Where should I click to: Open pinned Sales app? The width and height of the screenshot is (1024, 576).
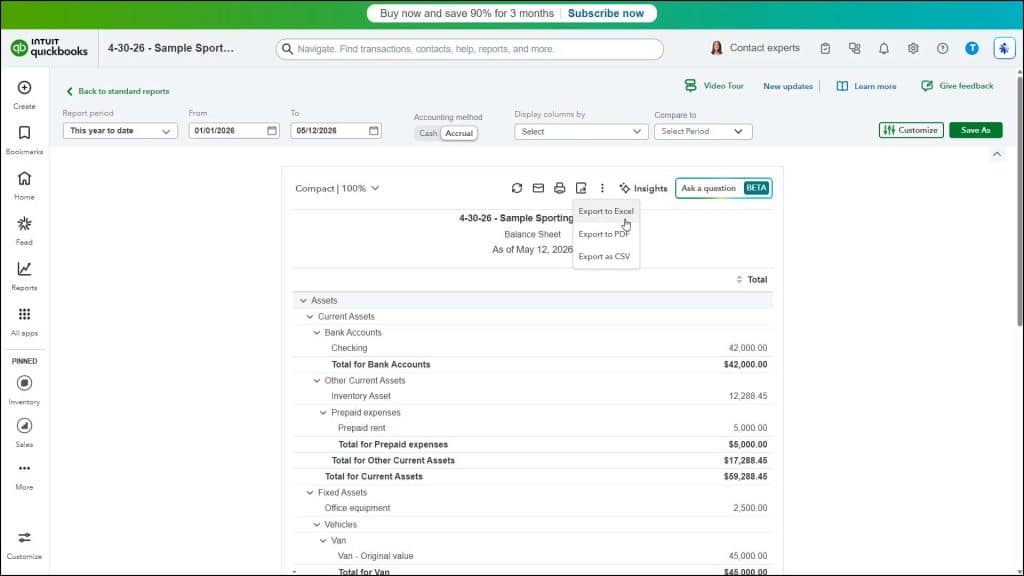[x=24, y=433]
